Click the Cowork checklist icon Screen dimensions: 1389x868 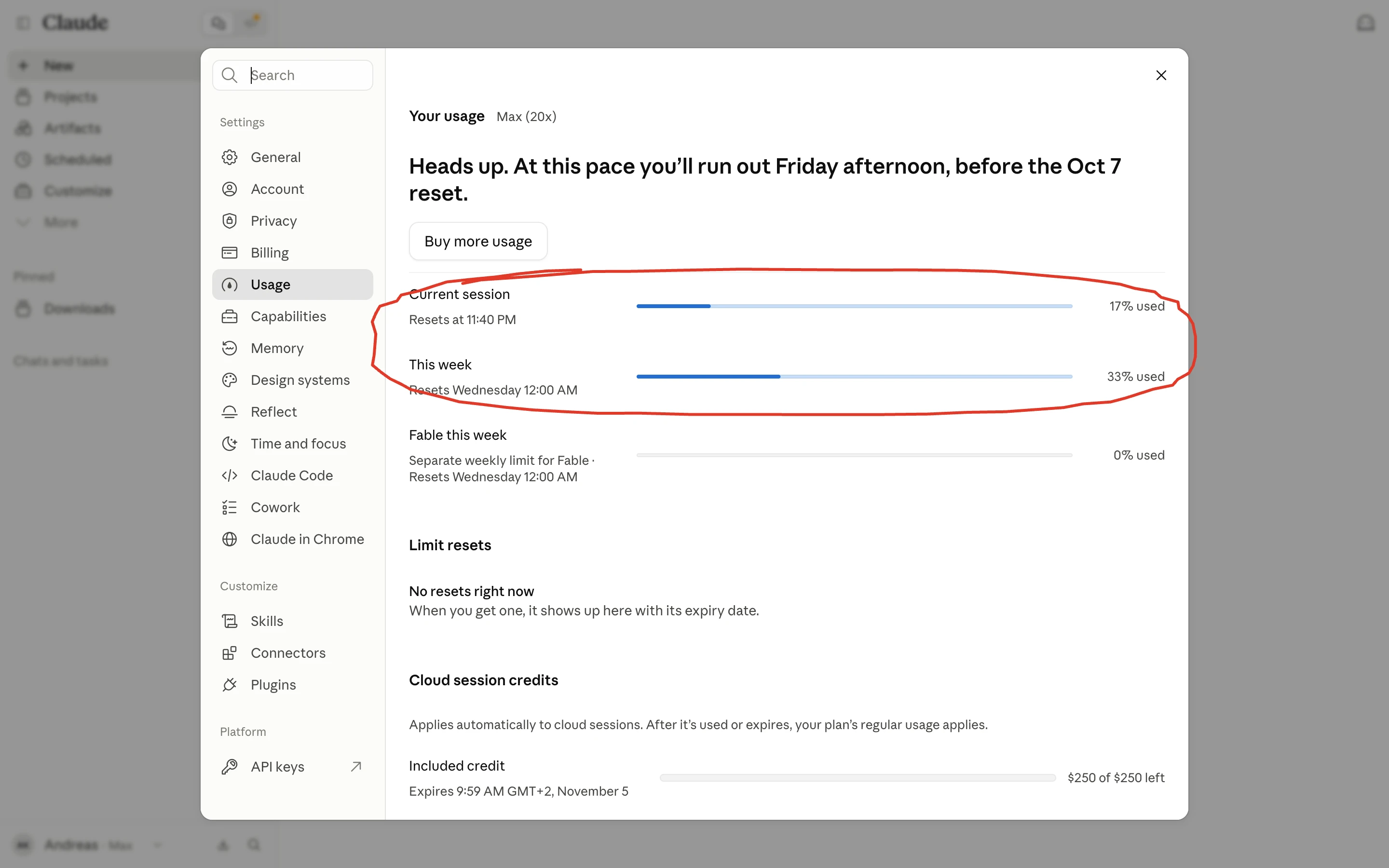point(230,507)
